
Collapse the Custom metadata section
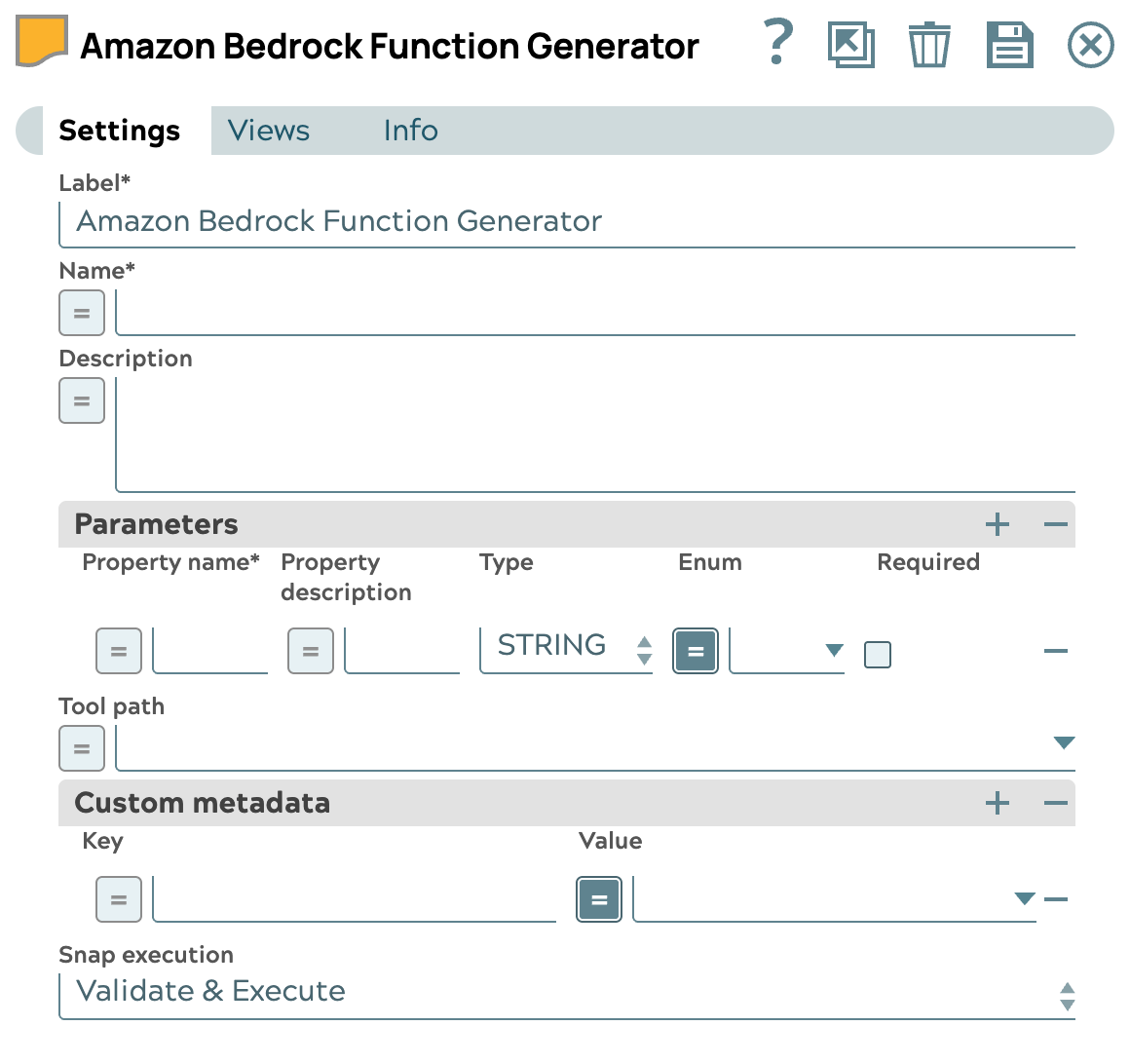coord(1056,803)
